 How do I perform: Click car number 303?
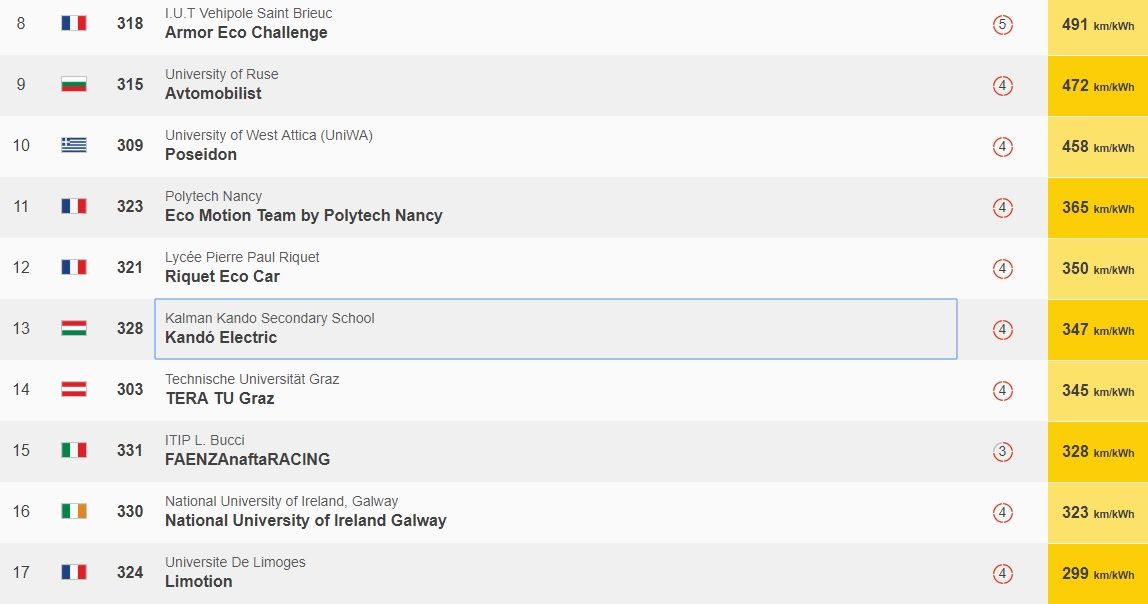point(130,389)
